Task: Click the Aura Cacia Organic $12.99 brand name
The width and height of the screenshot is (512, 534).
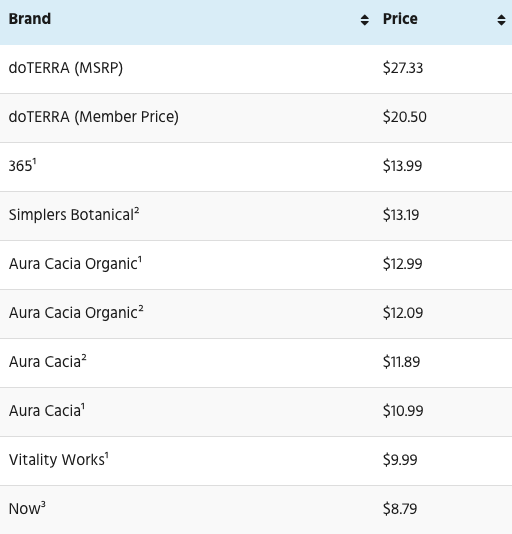Action: [x=73, y=264]
